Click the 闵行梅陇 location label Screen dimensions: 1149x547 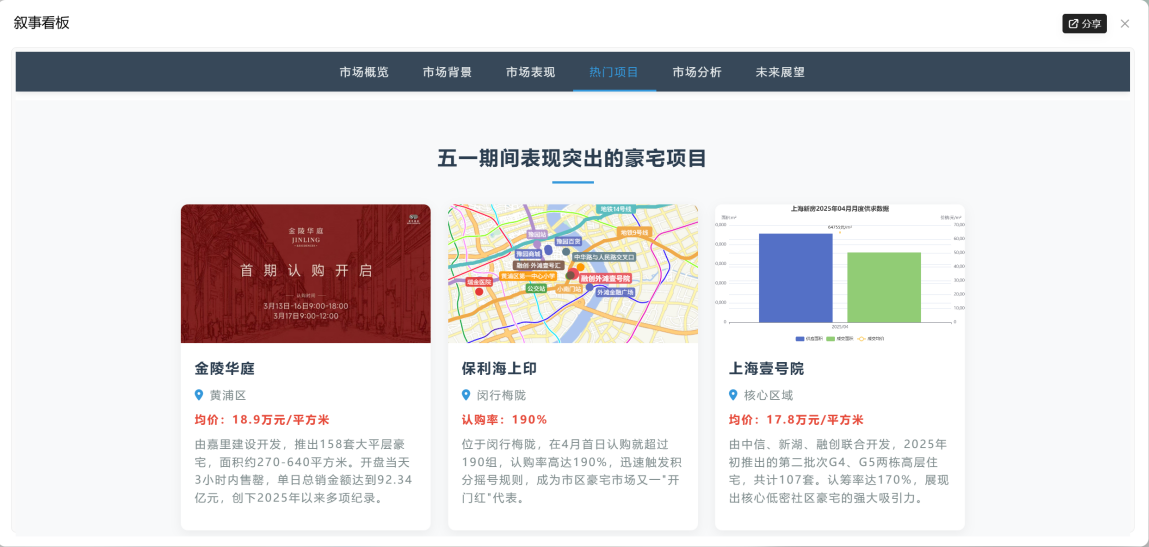tap(501, 395)
